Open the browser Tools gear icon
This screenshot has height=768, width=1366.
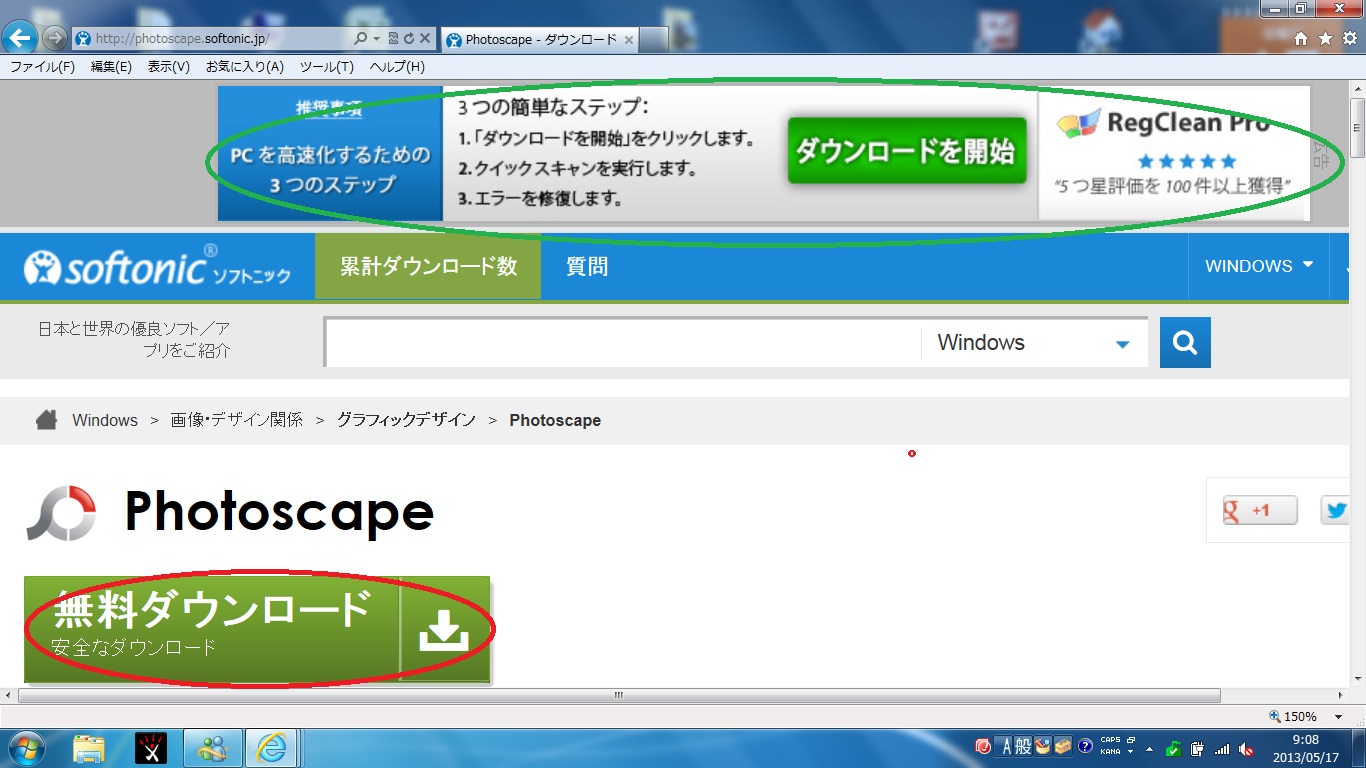pyautogui.click(x=1350, y=39)
